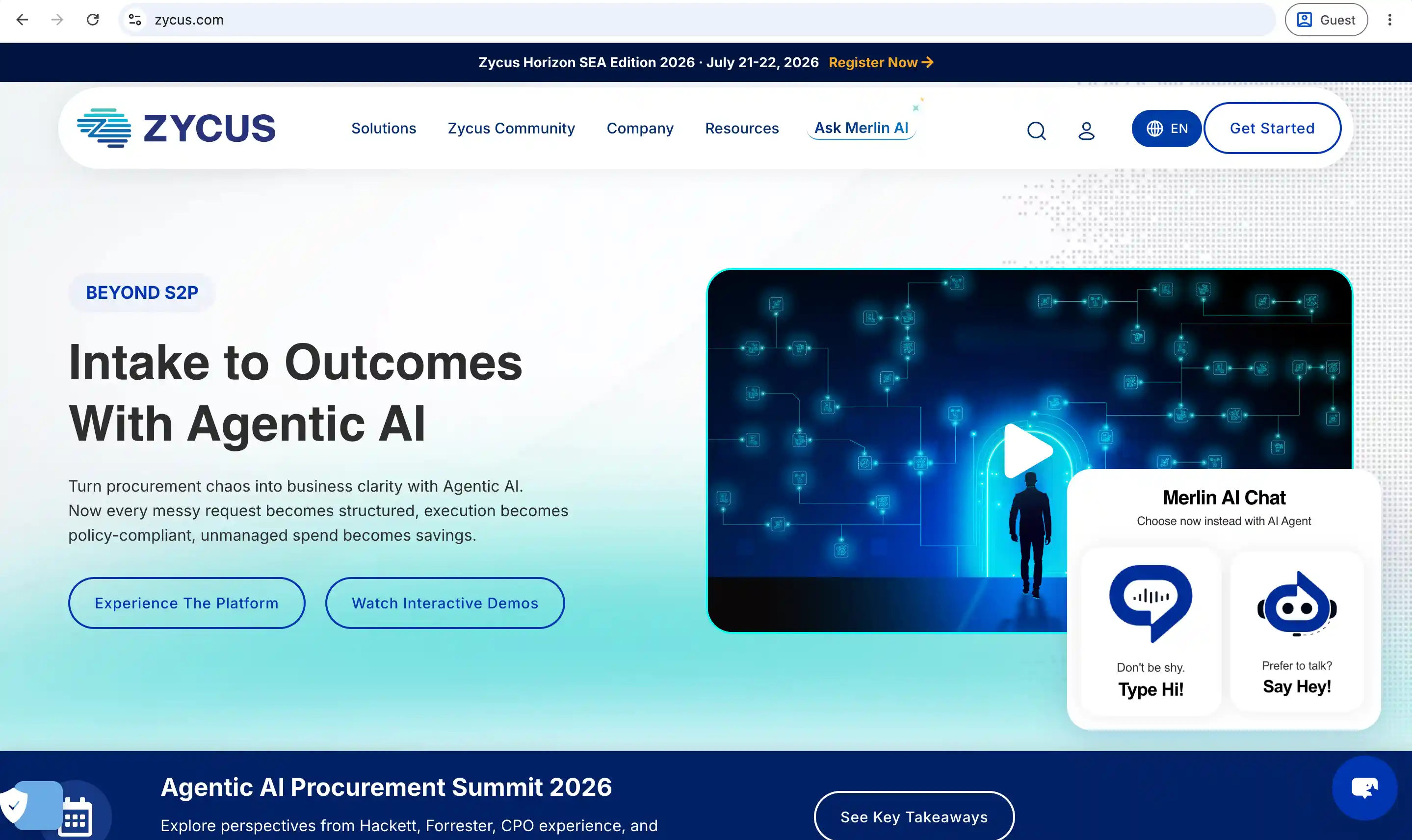The image size is (1412, 840).
Task: Click the Get Started button
Action: (x=1272, y=128)
